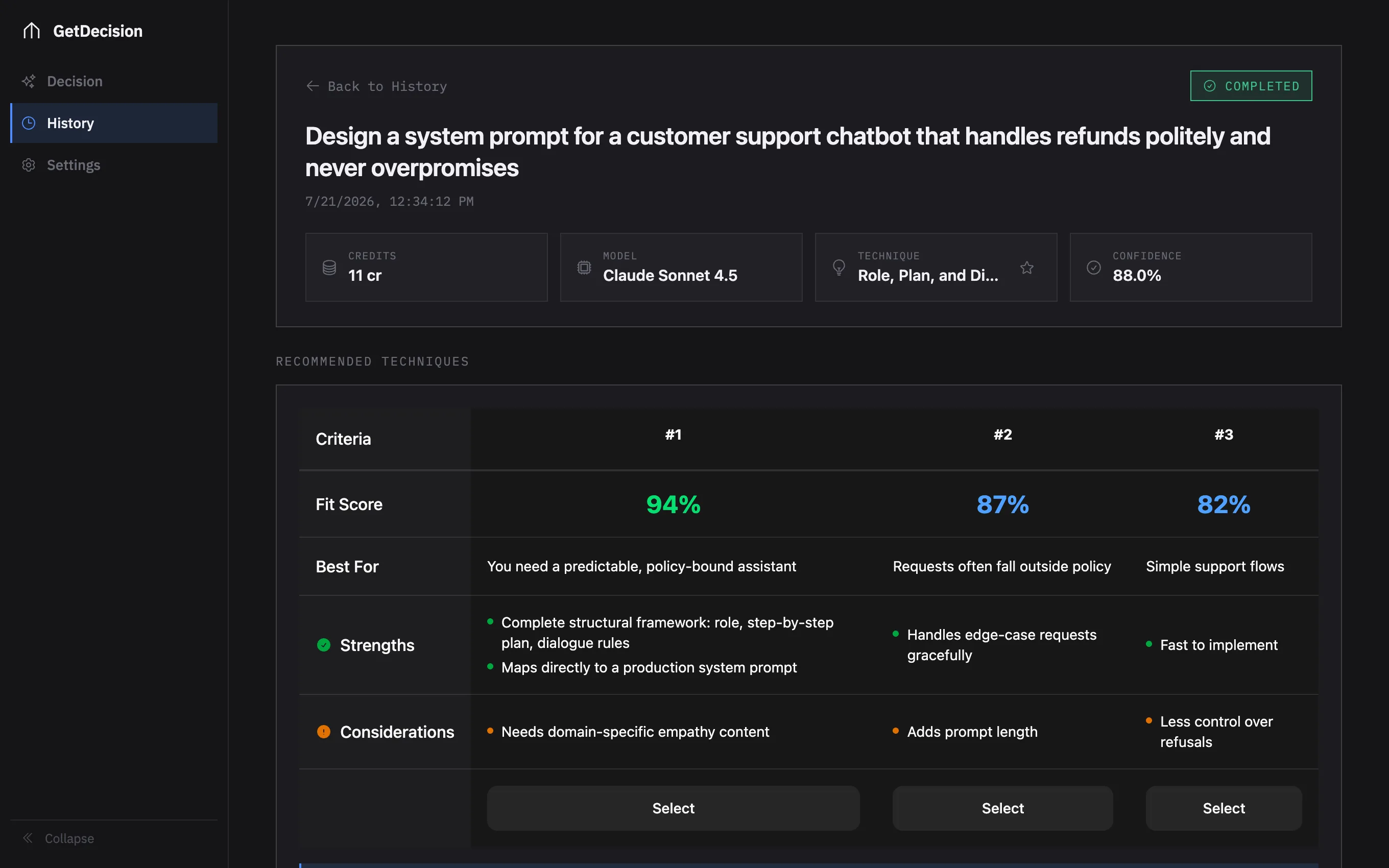Click the credits coin stack icon

tap(329, 268)
